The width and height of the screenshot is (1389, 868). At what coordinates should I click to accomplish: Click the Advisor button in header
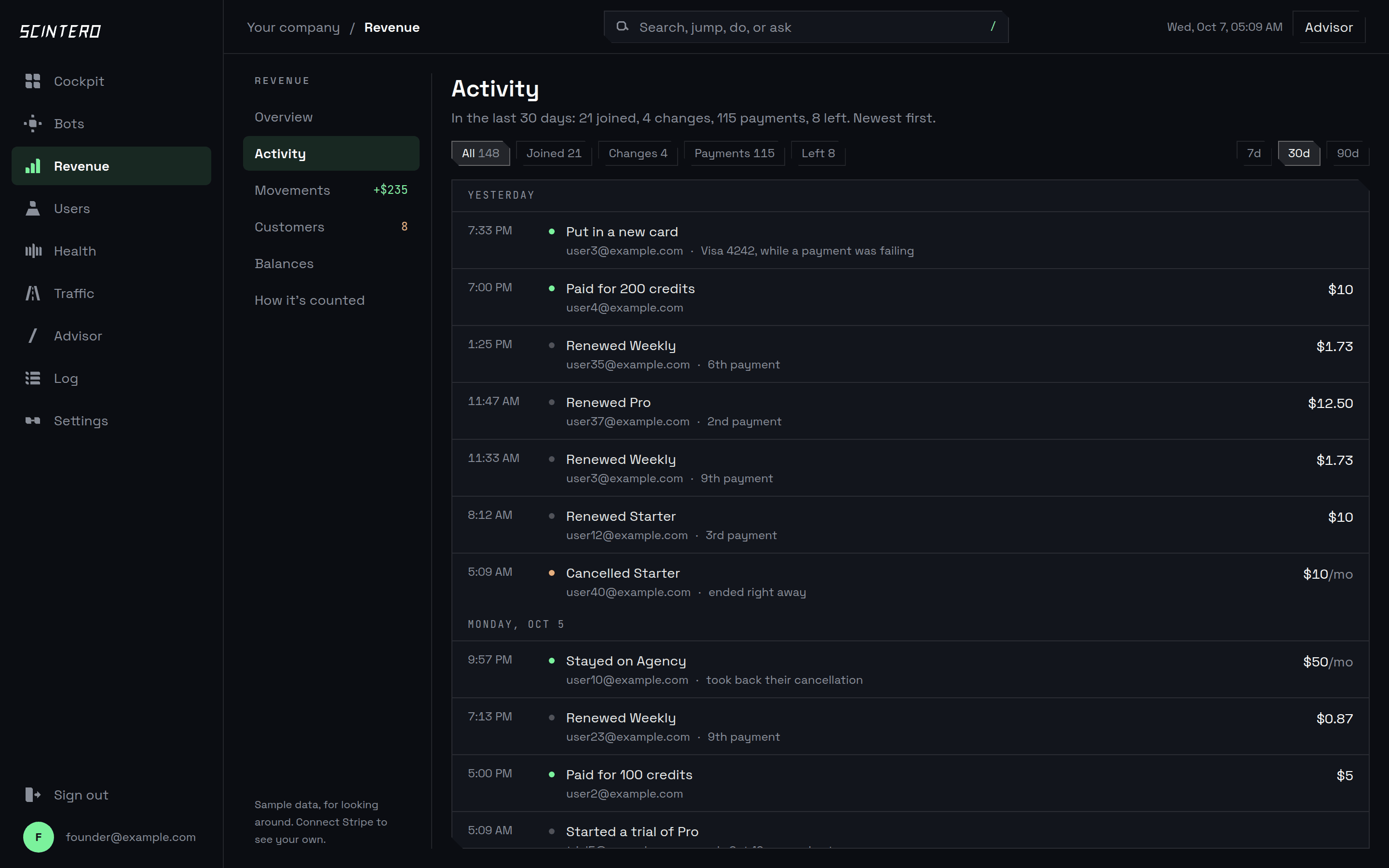tap(1328, 27)
